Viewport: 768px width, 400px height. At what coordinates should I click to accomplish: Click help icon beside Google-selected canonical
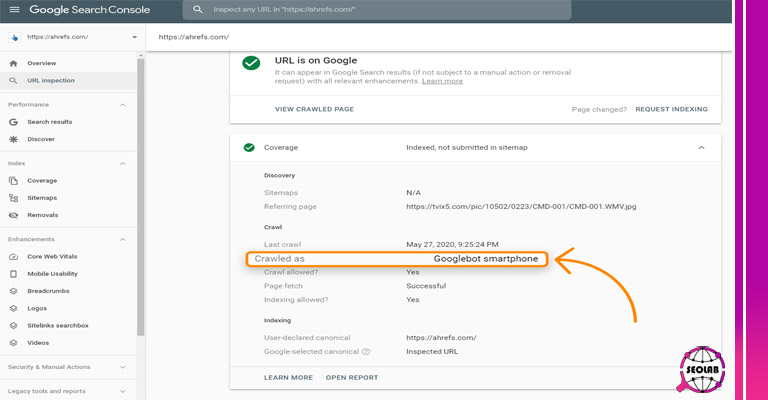pyautogui.click(x=366, y=352)
